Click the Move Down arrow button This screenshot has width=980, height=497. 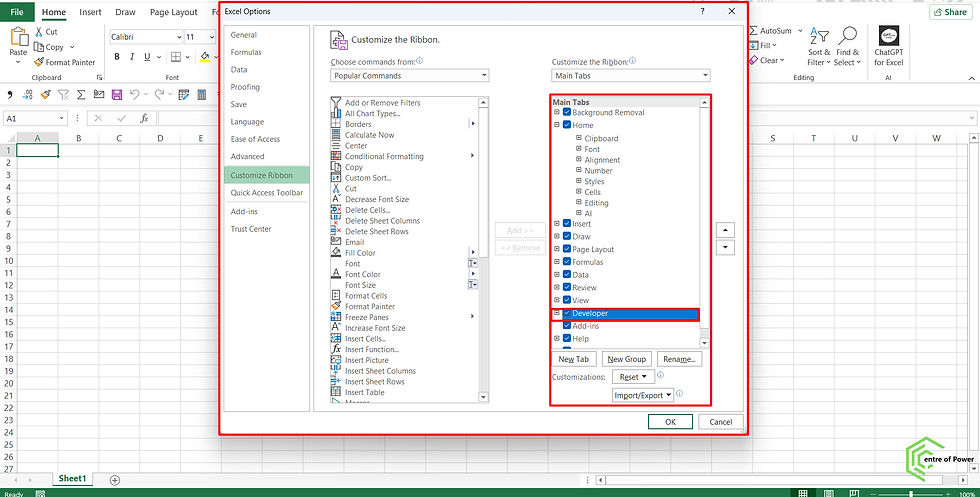pyautogui.click(x=725, y=247)
